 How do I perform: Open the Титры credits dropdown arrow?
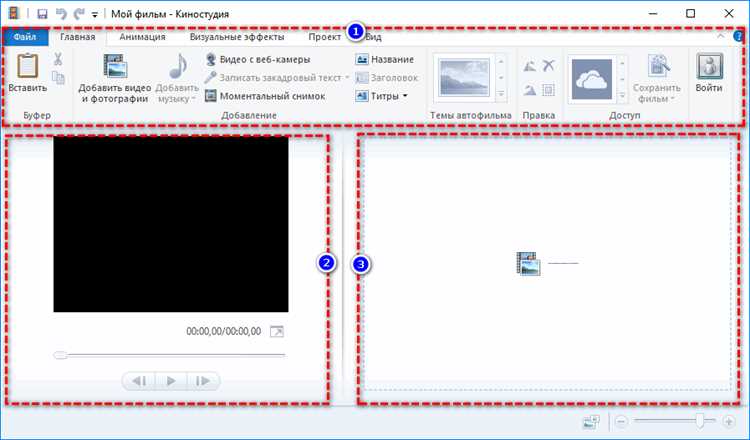(x=405, y=96)
